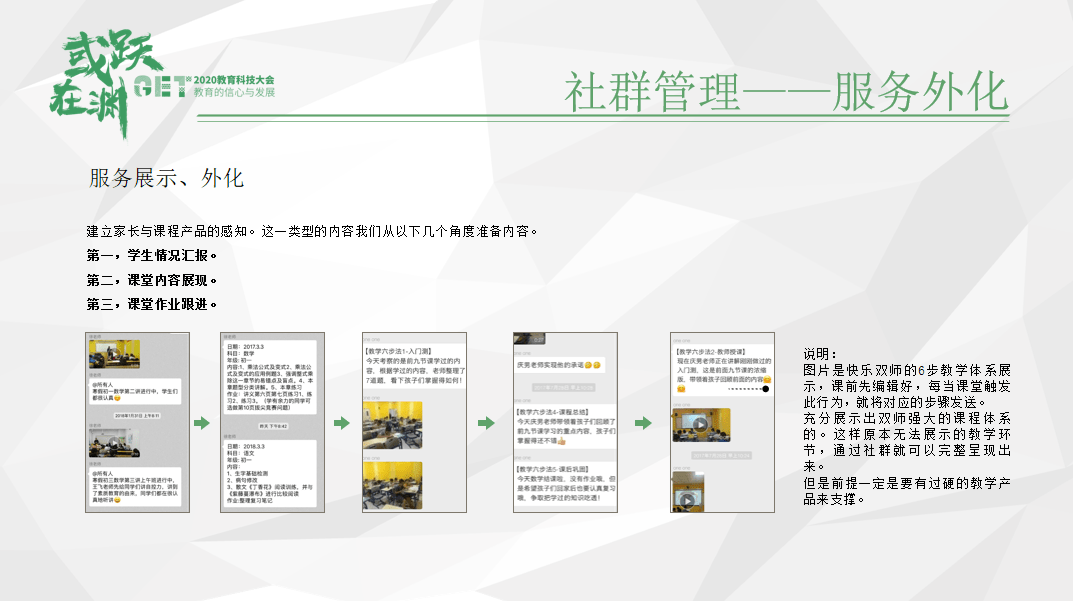Play the lower video in the first chat screenshot
Image resolution: width=1073 pixels, height=601 pixels.
114,443
